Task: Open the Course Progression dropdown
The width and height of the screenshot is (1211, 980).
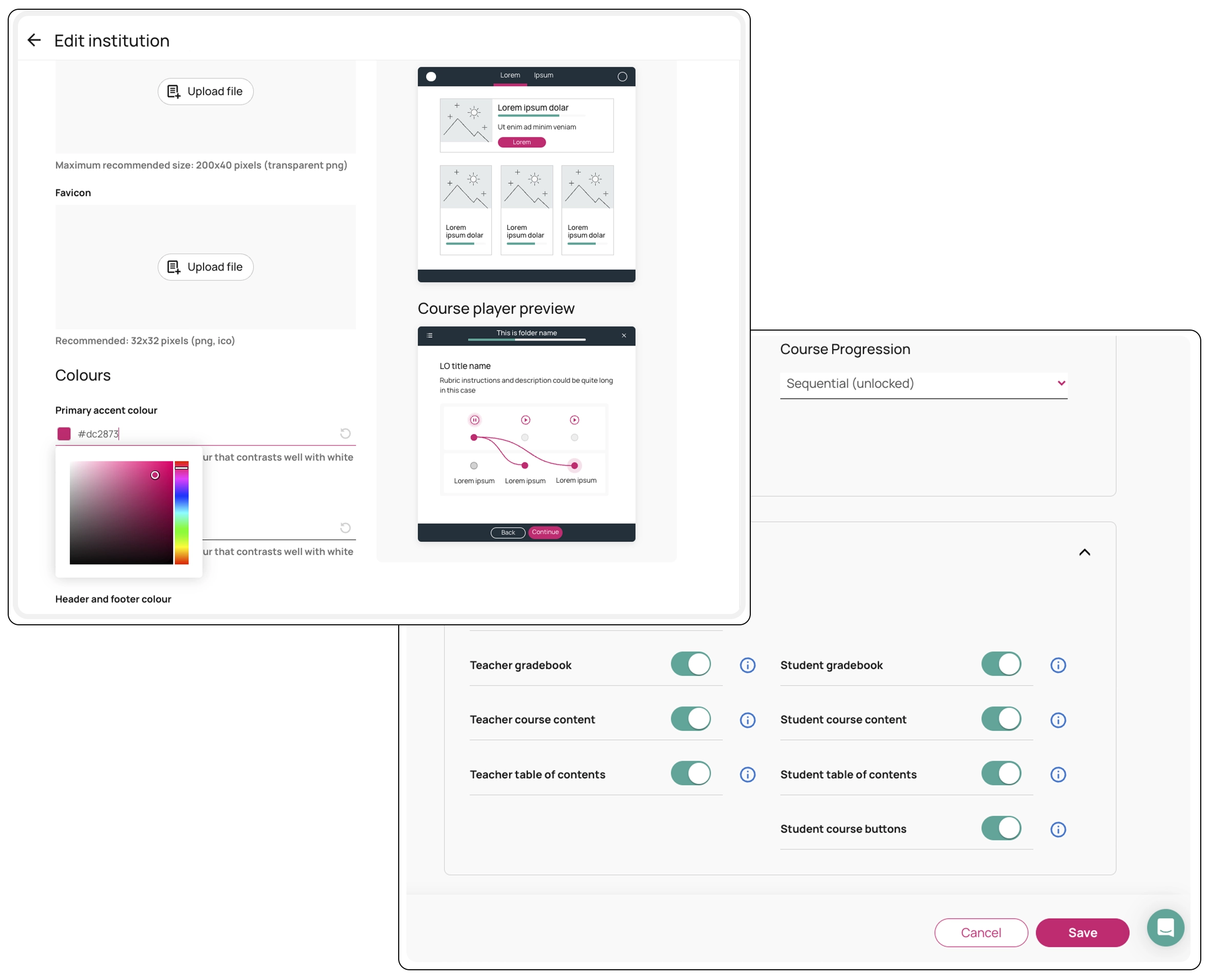Action: pos(923,384)
